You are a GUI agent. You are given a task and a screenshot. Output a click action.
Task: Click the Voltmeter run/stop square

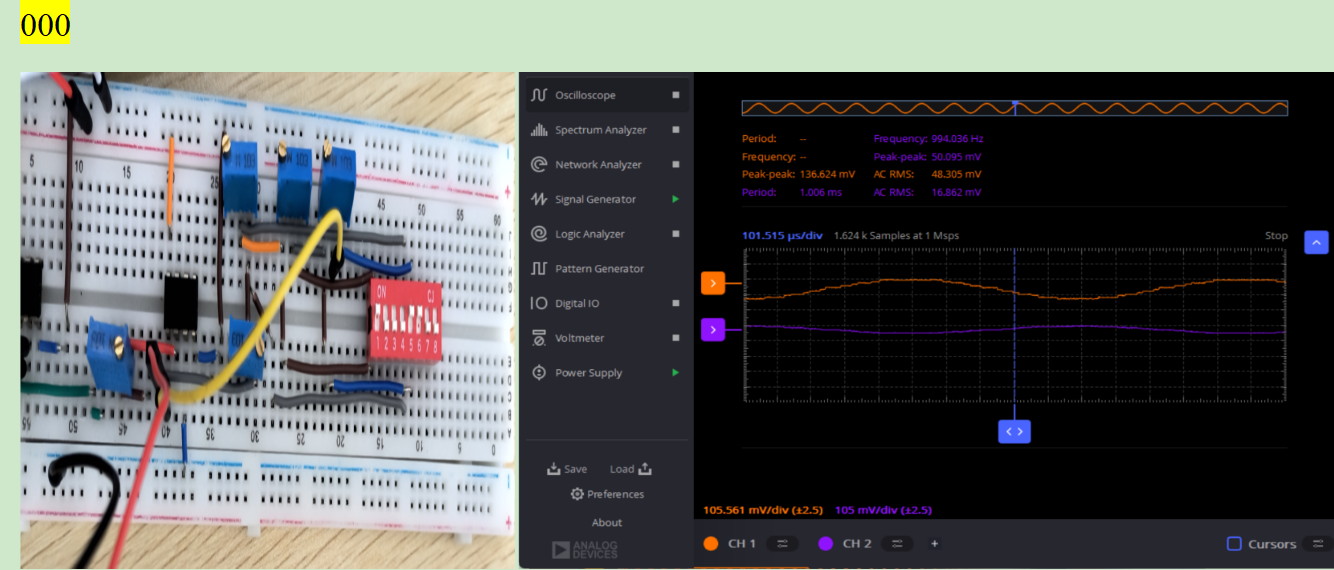(676, 338)
